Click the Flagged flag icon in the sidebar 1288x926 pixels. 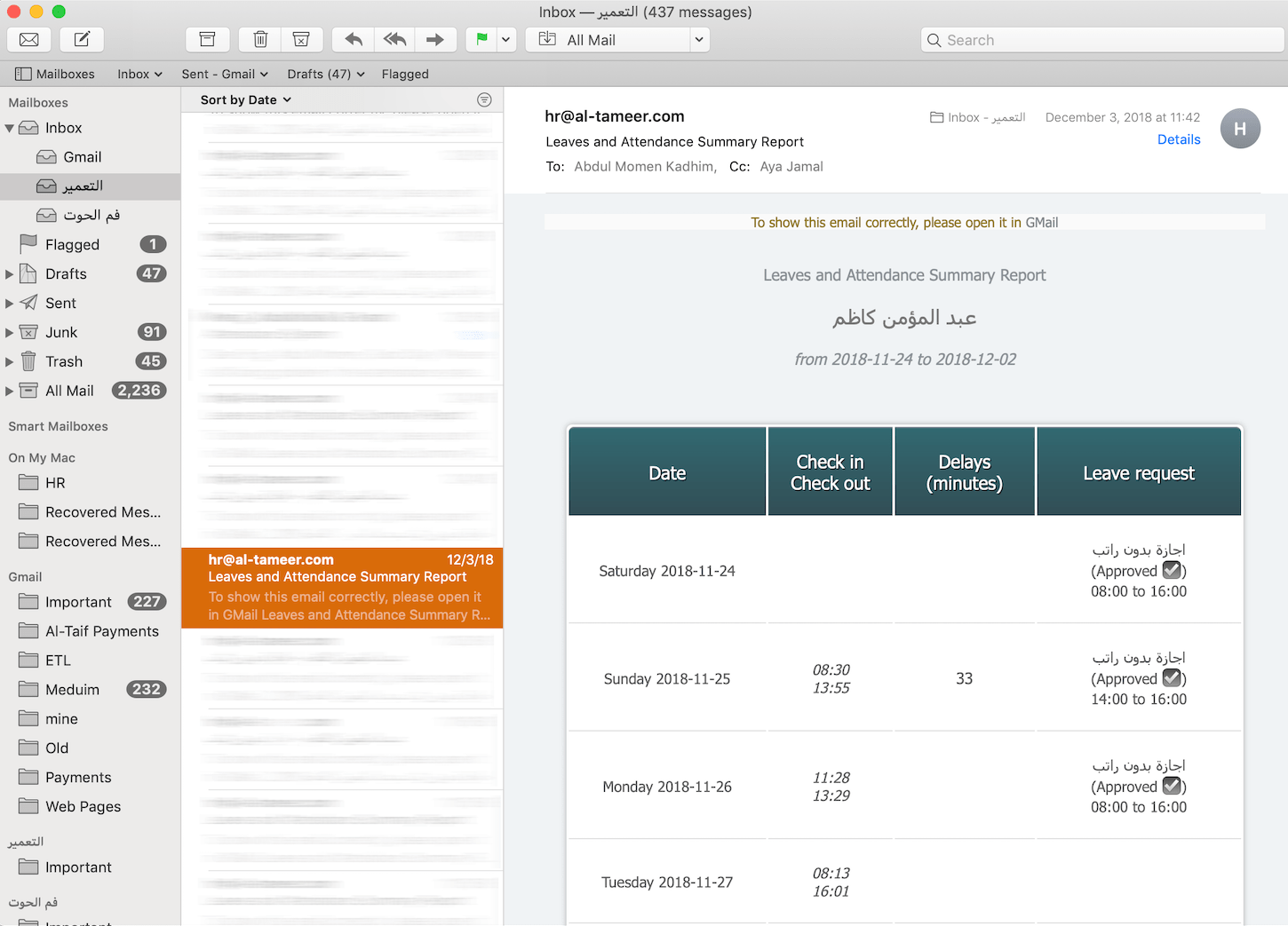point(28,243)
